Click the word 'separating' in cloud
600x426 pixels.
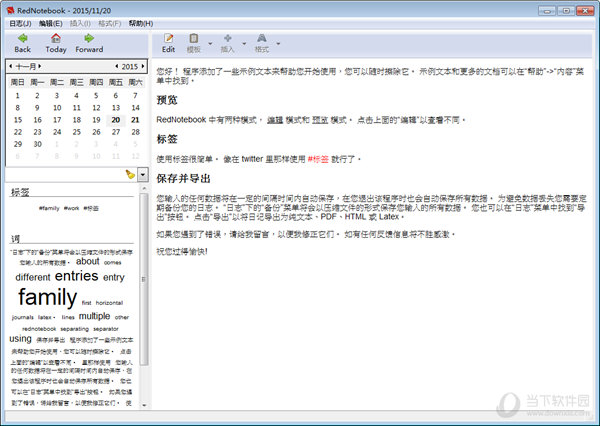click(75, 329)
